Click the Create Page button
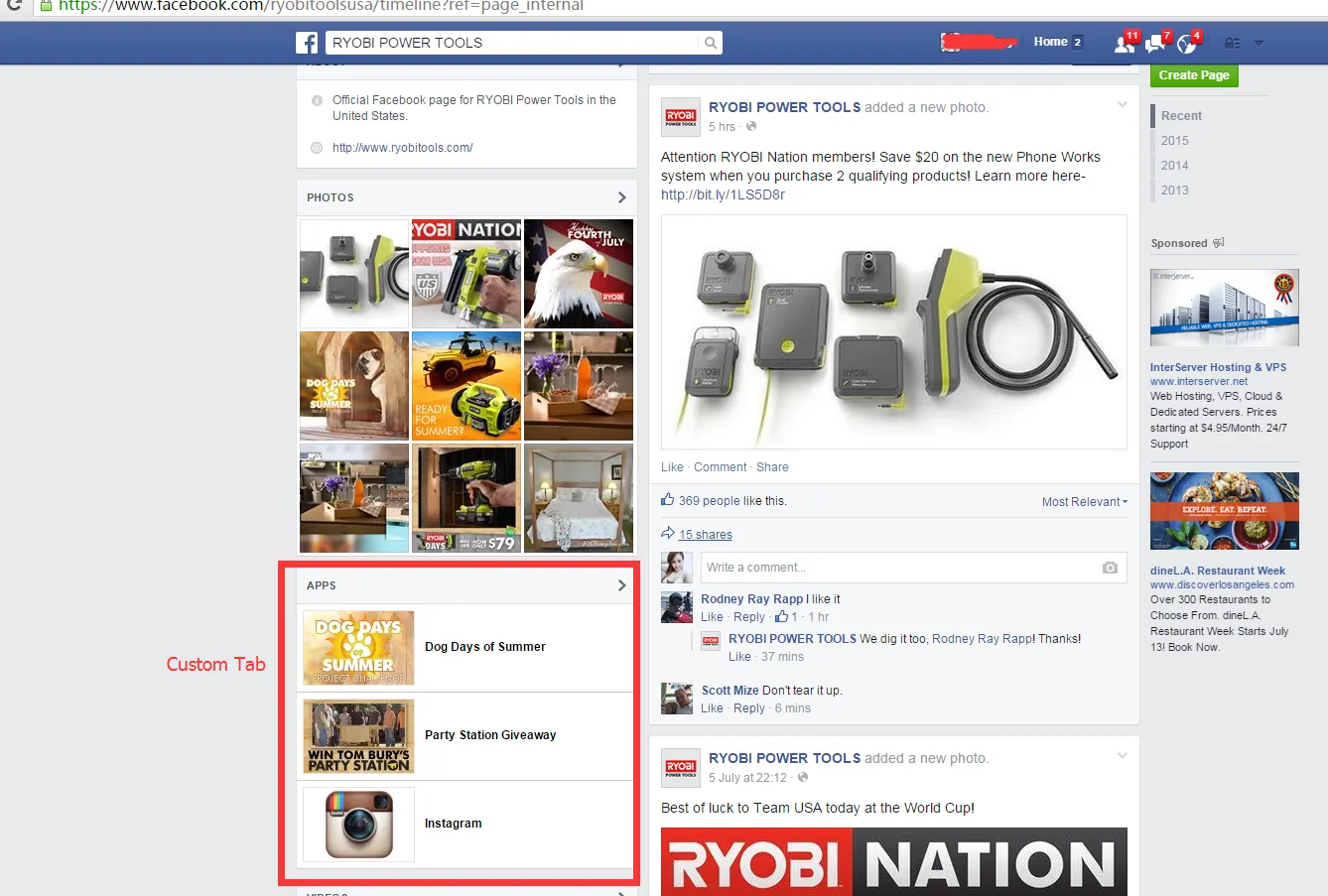This screenshot has width=1328, height=896. (x=1194, y=75)
